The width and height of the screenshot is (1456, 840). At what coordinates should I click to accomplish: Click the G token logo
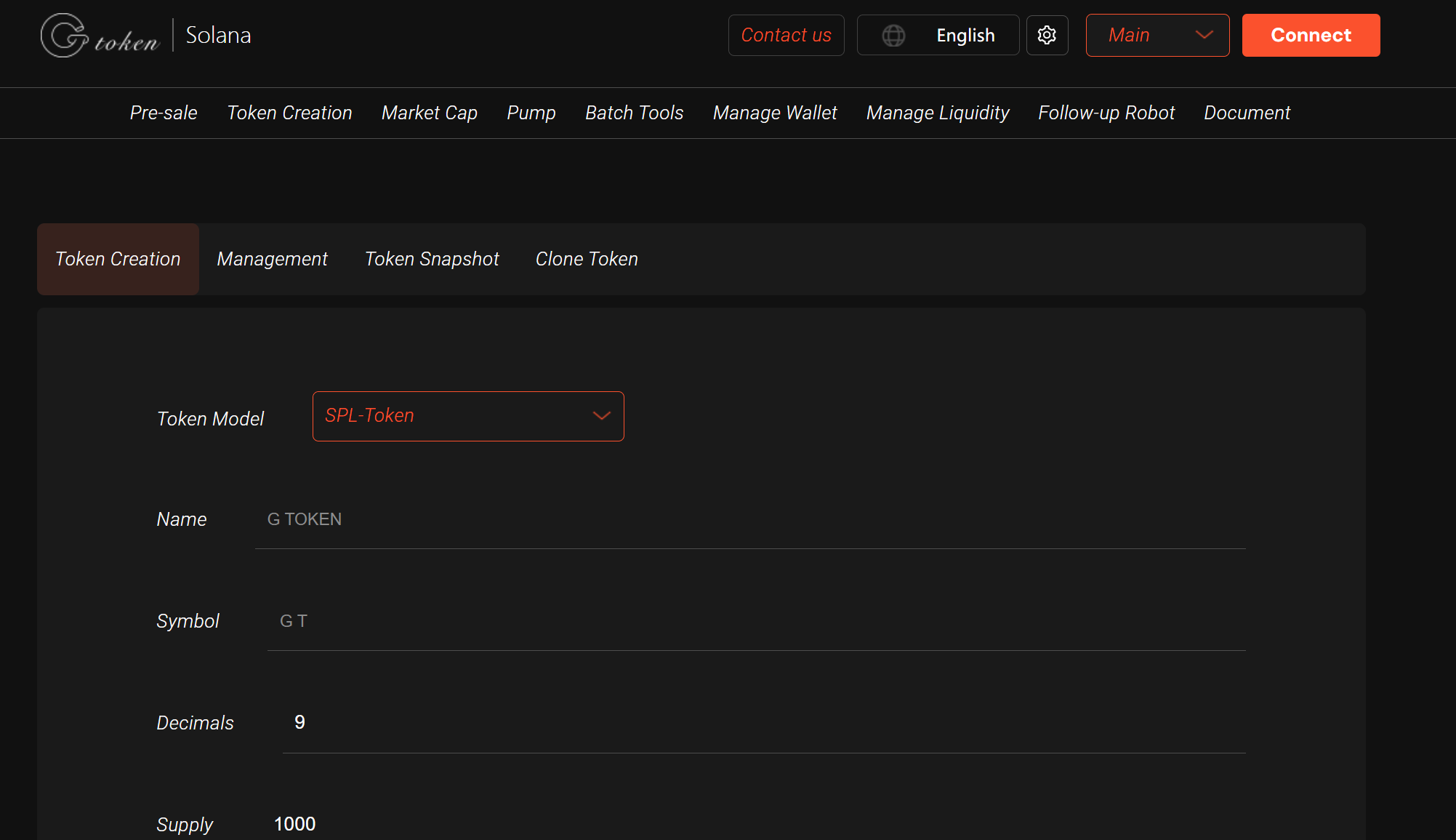[x=100, y=34]
